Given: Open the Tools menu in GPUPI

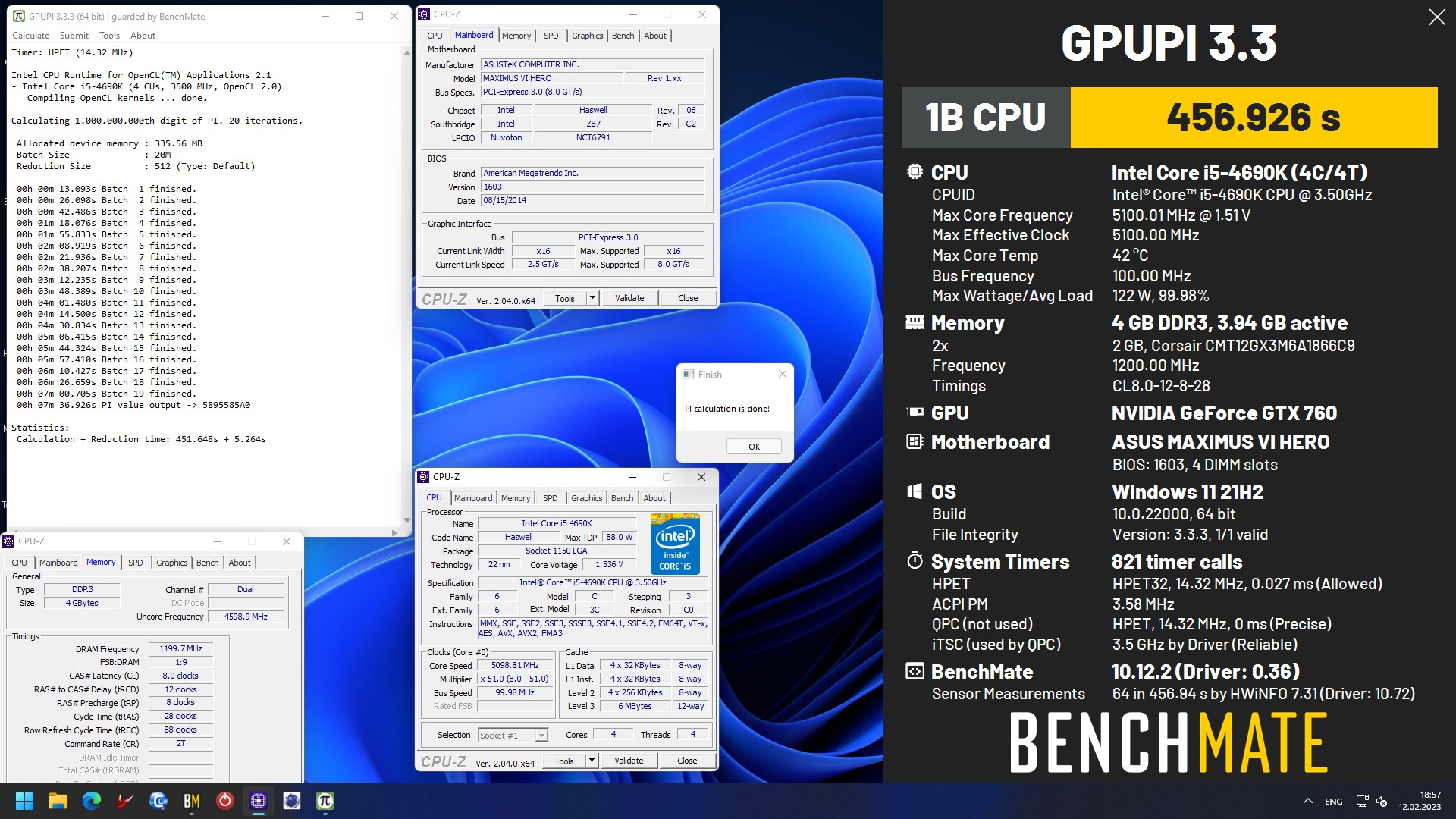Looking at the screenshot, I should coord(109,36).
